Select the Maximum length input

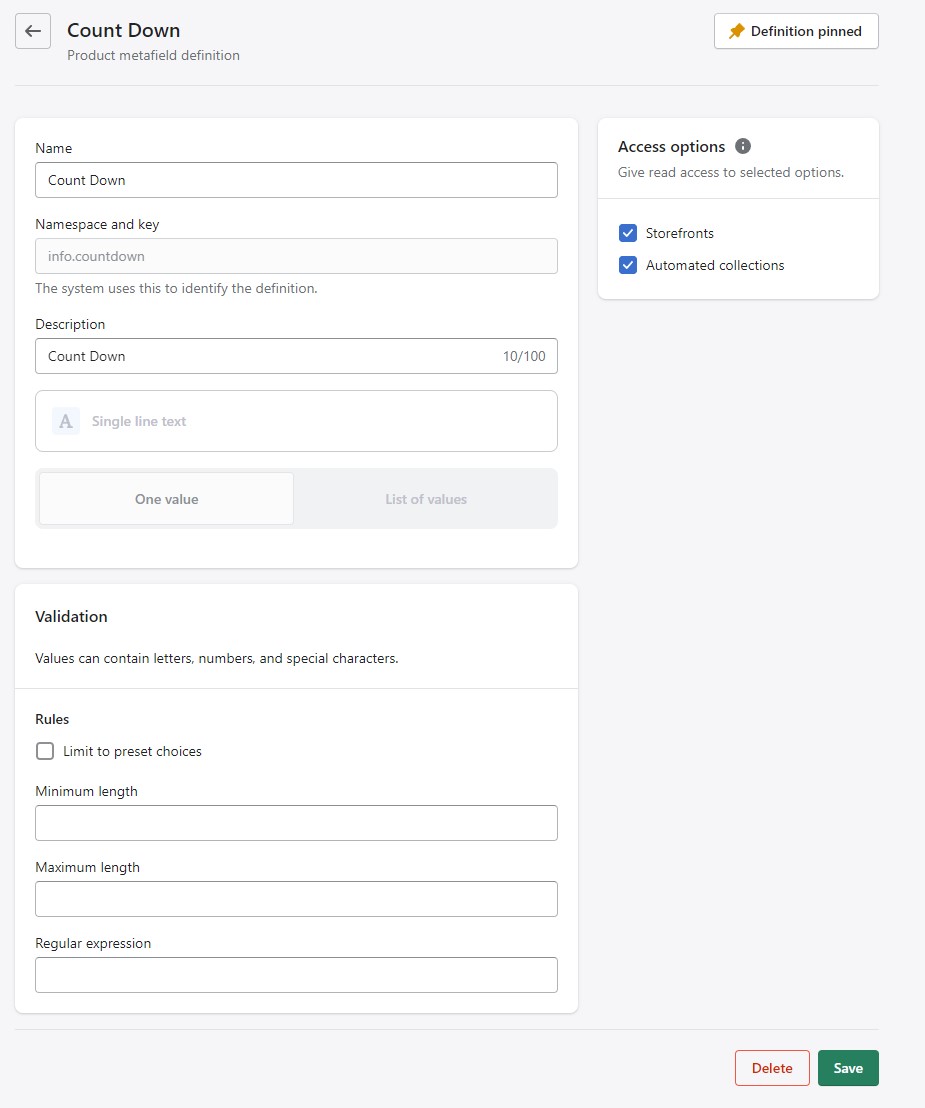coord(296,899)
